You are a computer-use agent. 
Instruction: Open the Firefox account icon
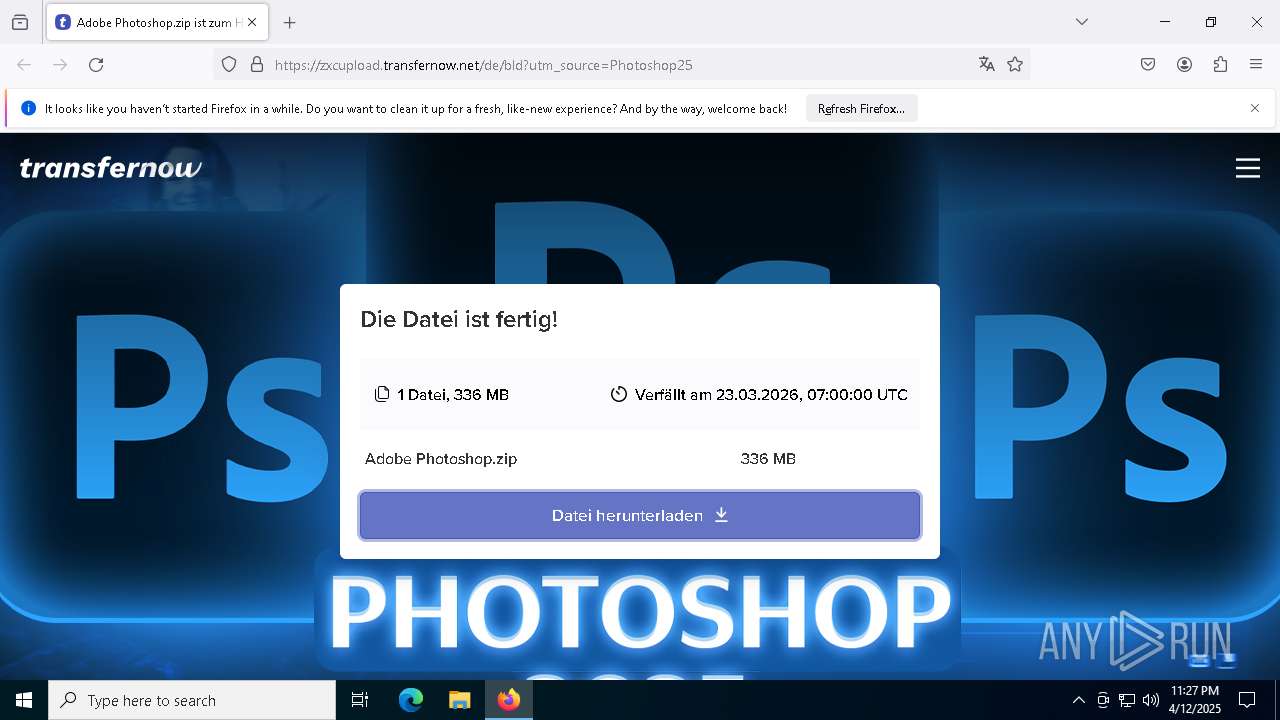[1184, 65]
